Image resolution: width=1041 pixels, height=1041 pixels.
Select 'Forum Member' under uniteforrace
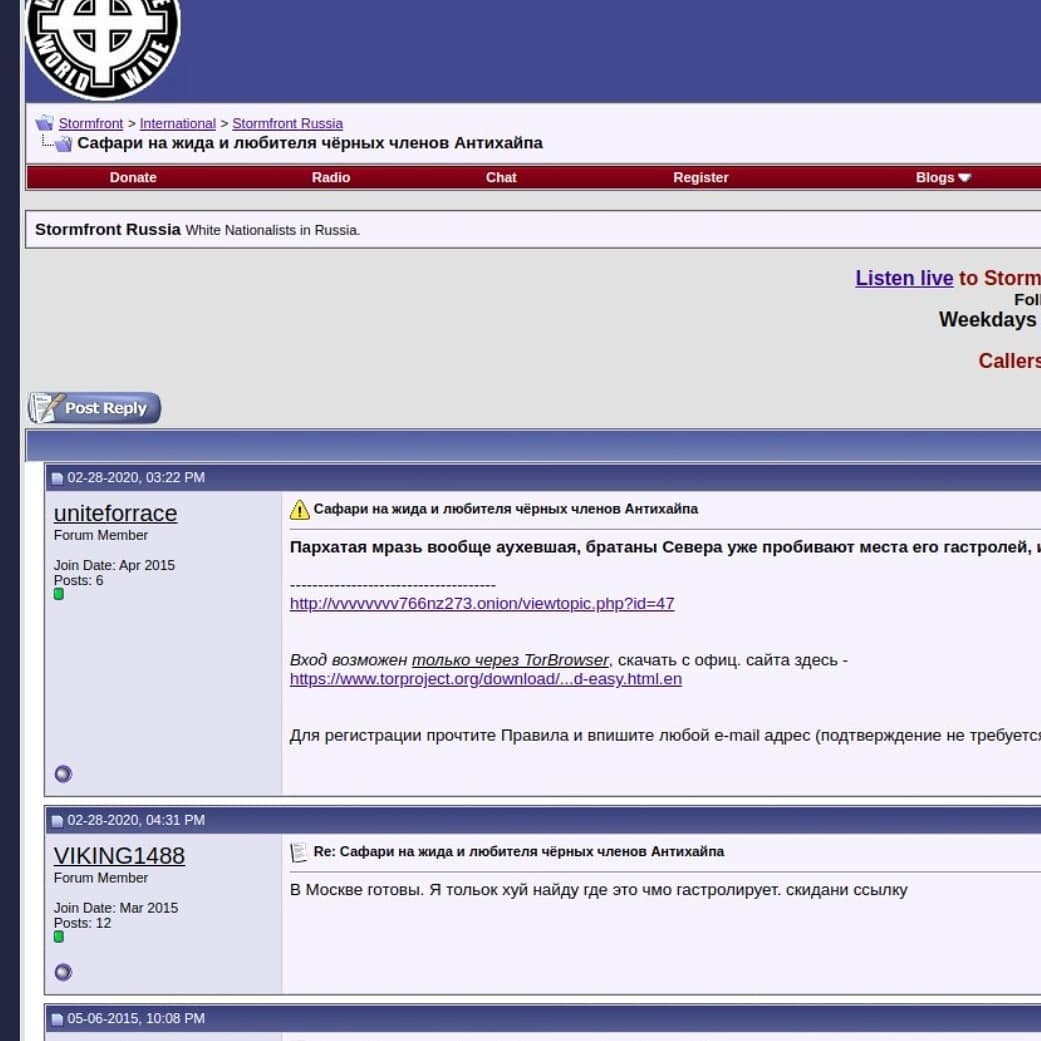pyautogui.click(x=101, y=535)
